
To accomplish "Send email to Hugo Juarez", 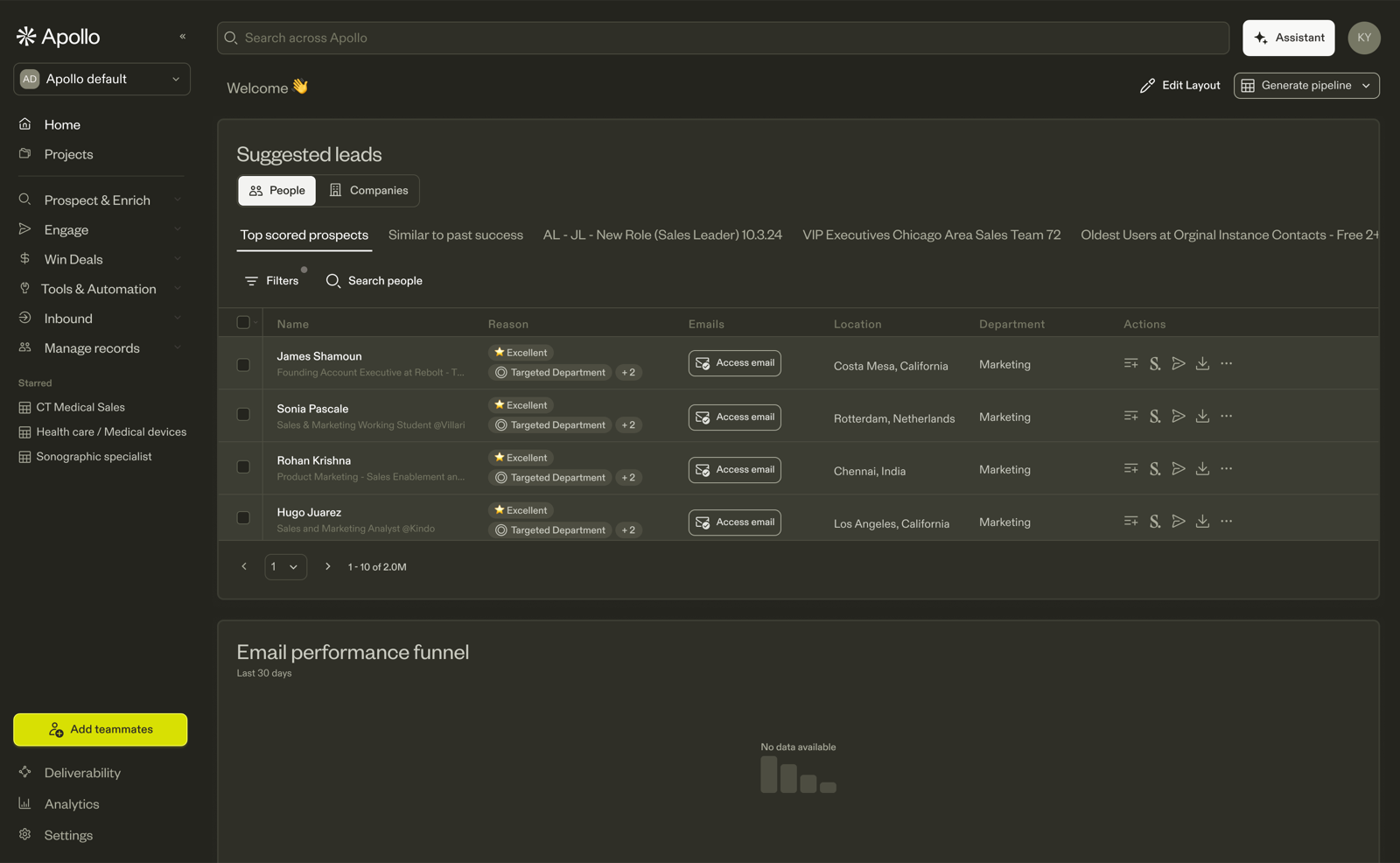I will (1179, 521).
